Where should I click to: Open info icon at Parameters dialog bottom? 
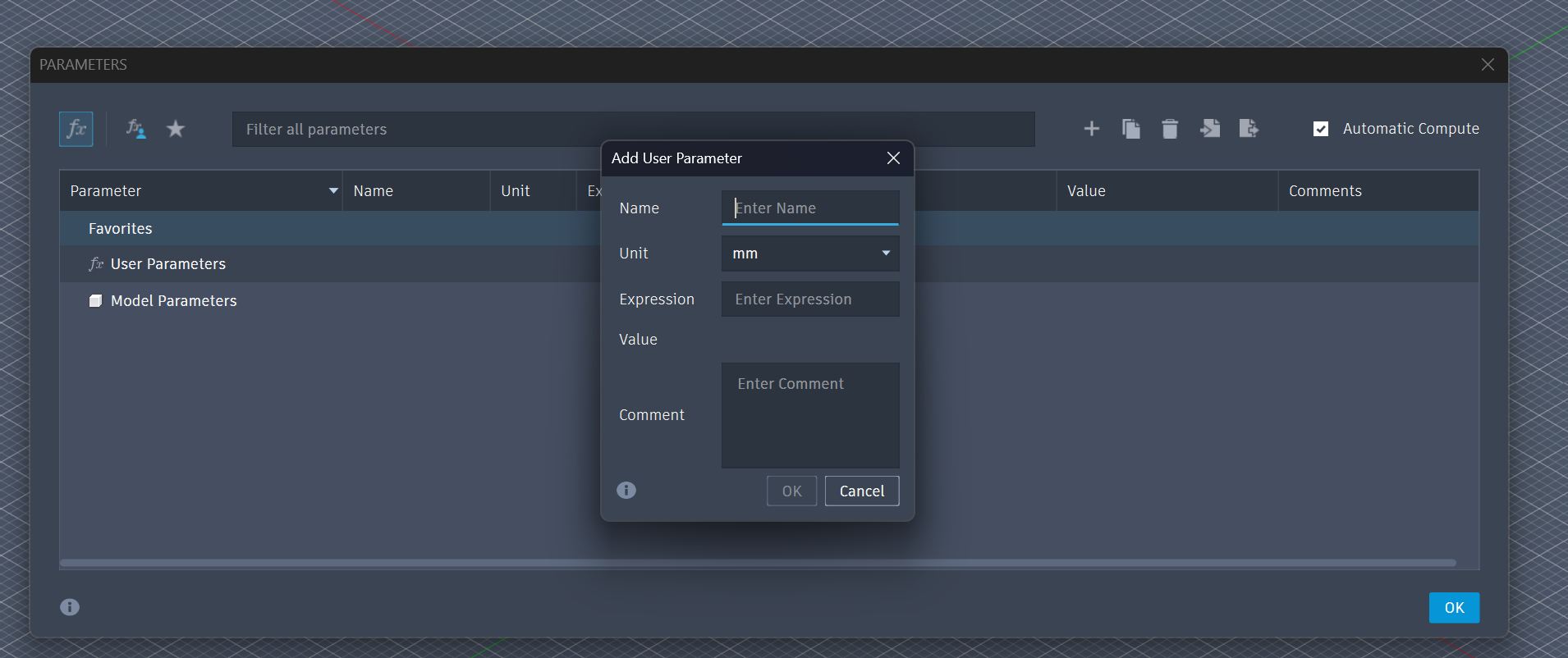point(70,607)
